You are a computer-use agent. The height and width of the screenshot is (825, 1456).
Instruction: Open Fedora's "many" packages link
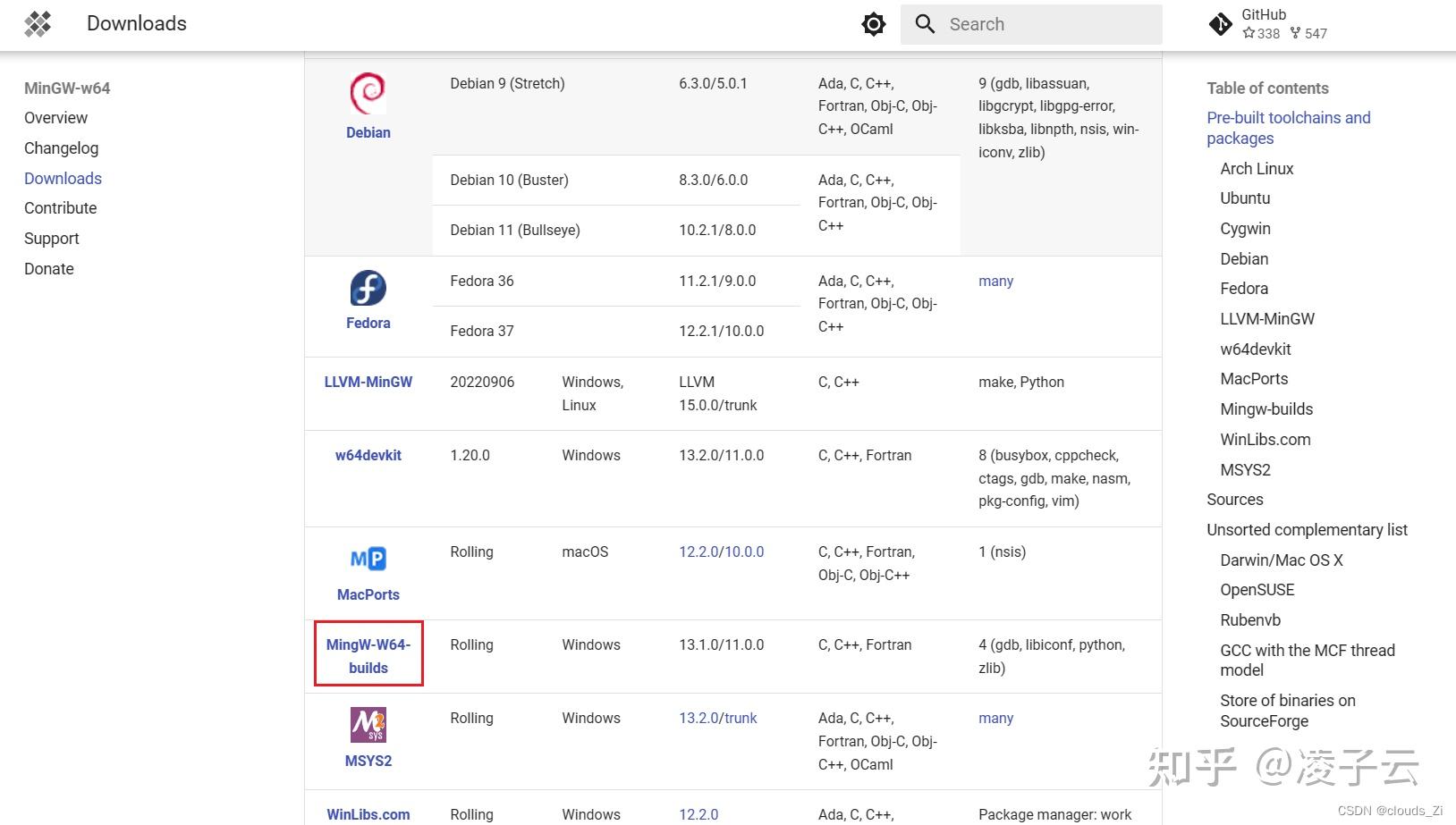pyautogui.click(x=995, y=281)
